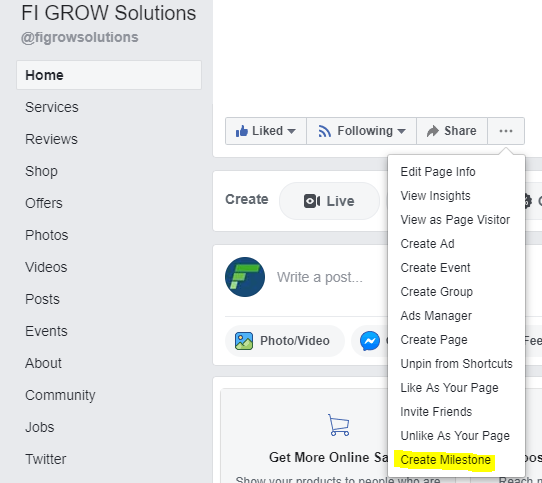Click the highlighted Create Milestone option
This screenshot has width=542, height=483.
(x=446, y=460)
